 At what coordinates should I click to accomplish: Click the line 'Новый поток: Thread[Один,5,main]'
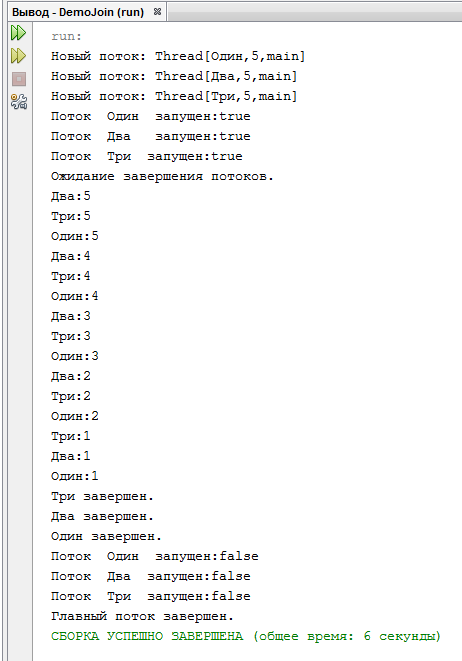(178, 56)
